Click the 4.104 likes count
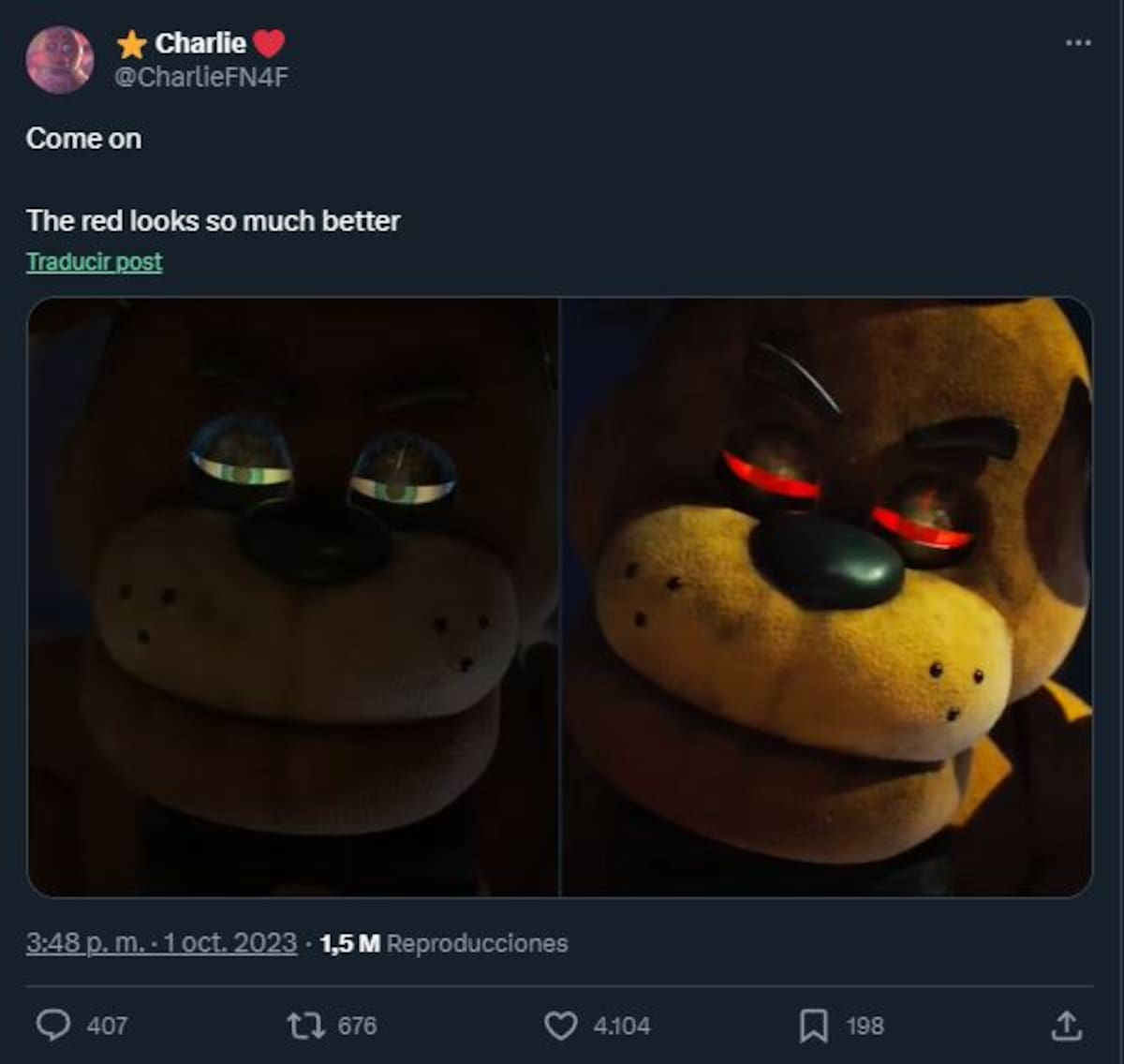The height and width of the screenshot is (1064, 1124). [x=621, y=1026]
